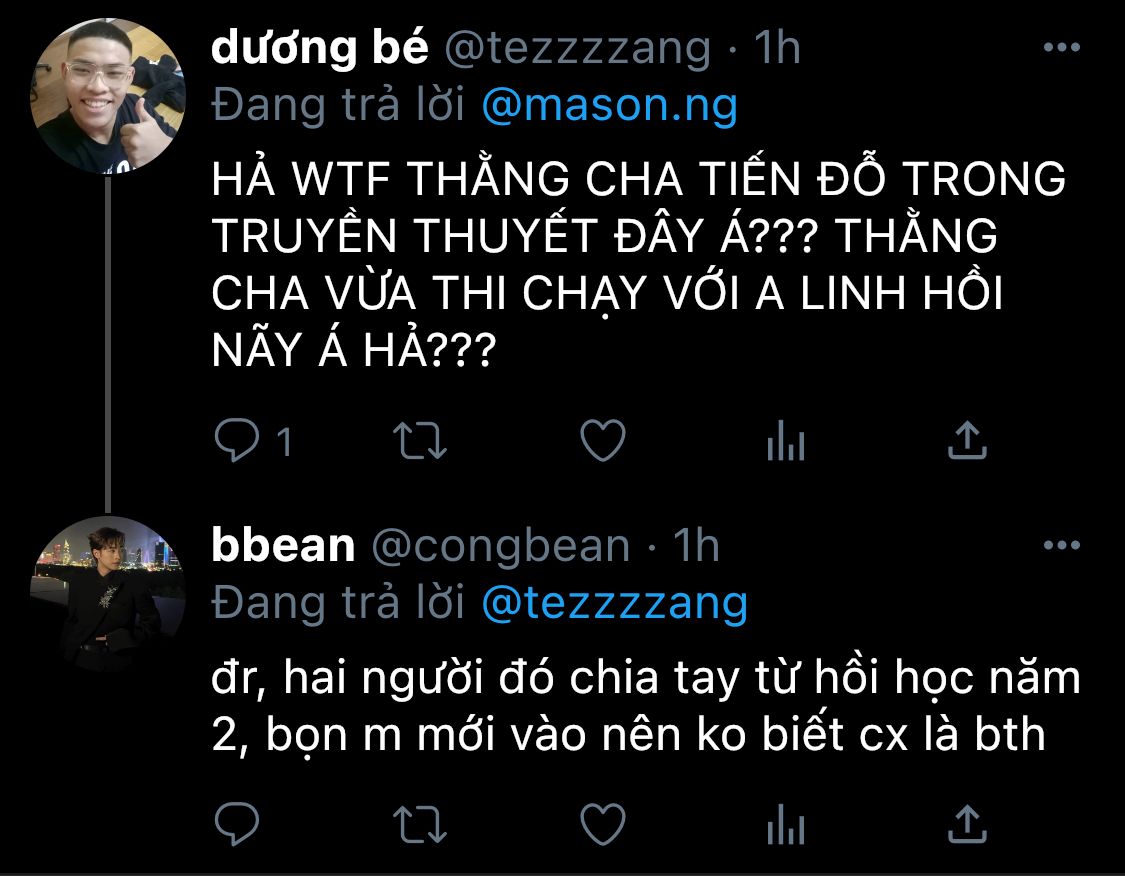1125x876 pixels.
Task: Open the @mason.ng mention link
Action: [610, 106]
